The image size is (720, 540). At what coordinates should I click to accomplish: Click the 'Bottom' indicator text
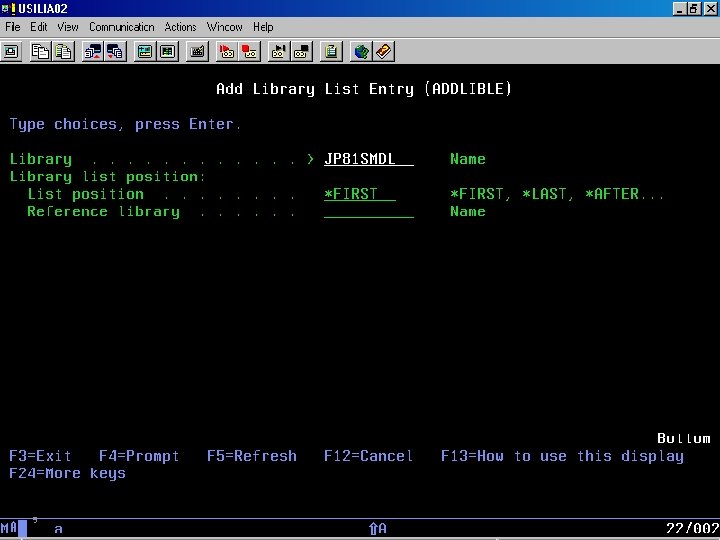point(684,439)
